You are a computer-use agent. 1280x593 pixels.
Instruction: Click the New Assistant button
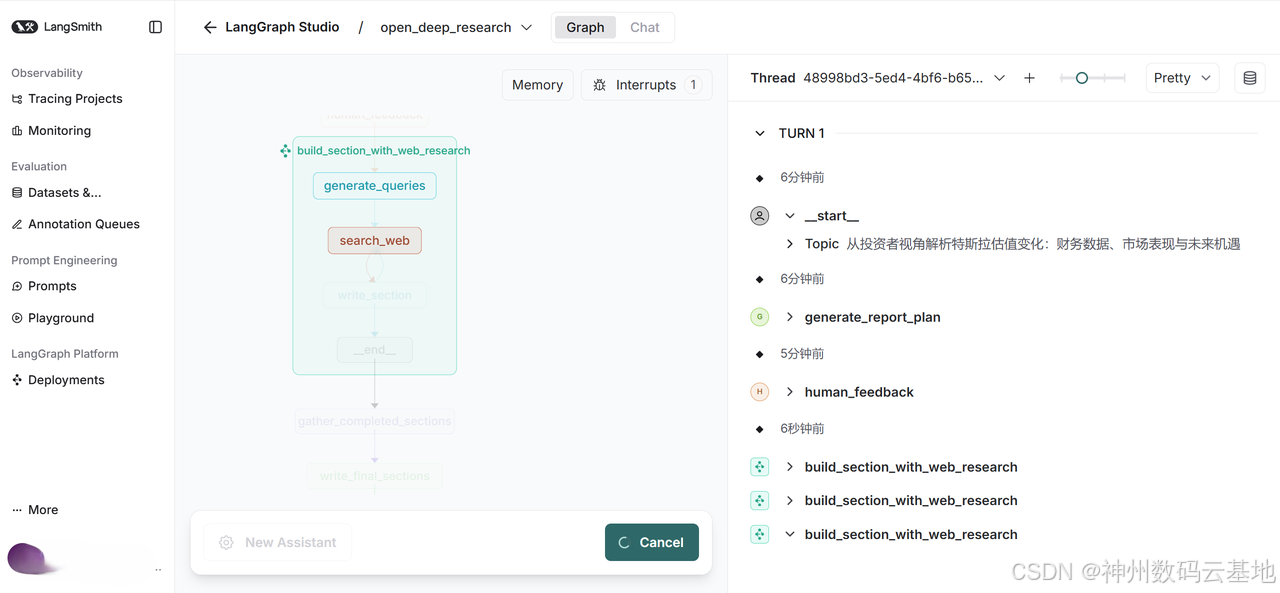pyautogui.click(x=278, y=543)
